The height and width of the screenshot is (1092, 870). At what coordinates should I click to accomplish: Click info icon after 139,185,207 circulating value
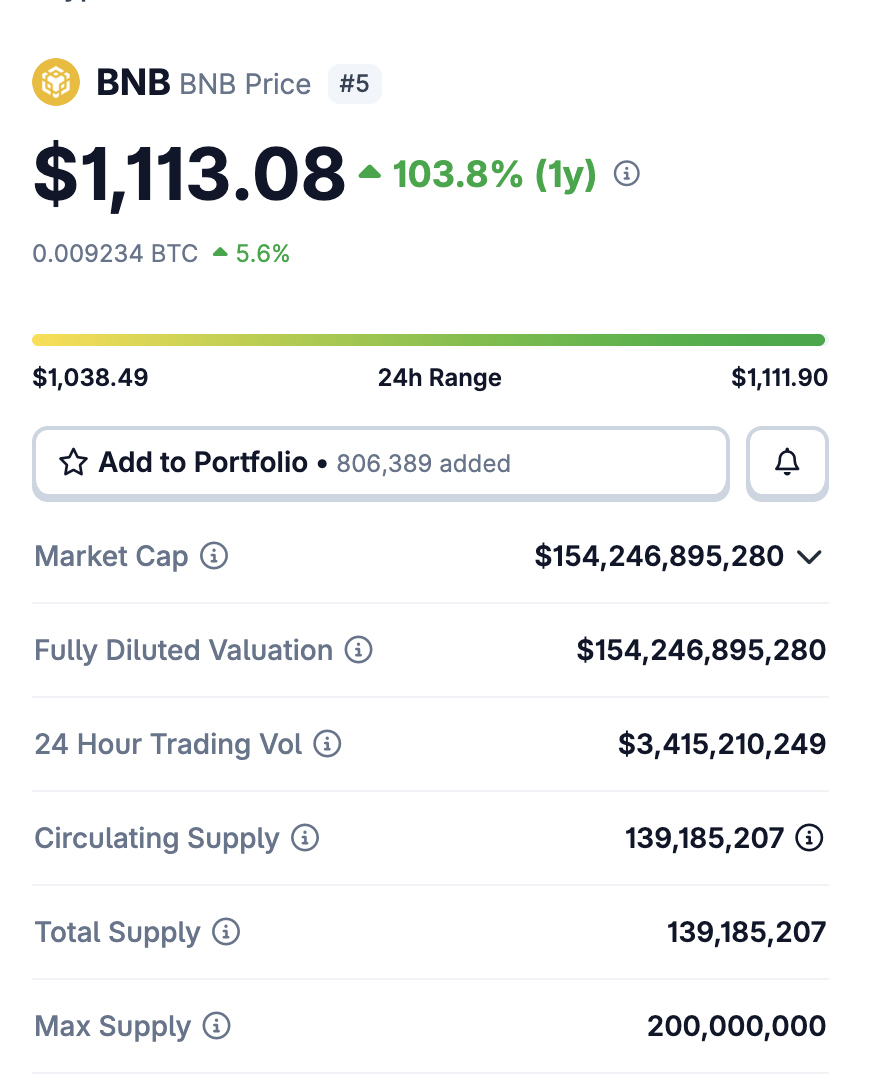point(809,838)
